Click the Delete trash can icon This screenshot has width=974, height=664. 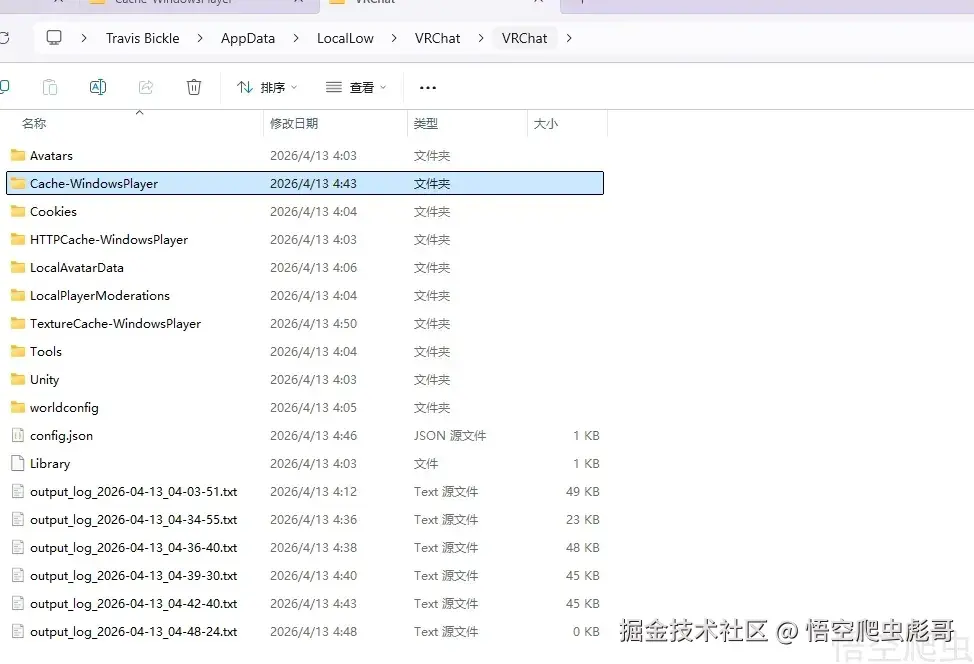pos(194,87)
